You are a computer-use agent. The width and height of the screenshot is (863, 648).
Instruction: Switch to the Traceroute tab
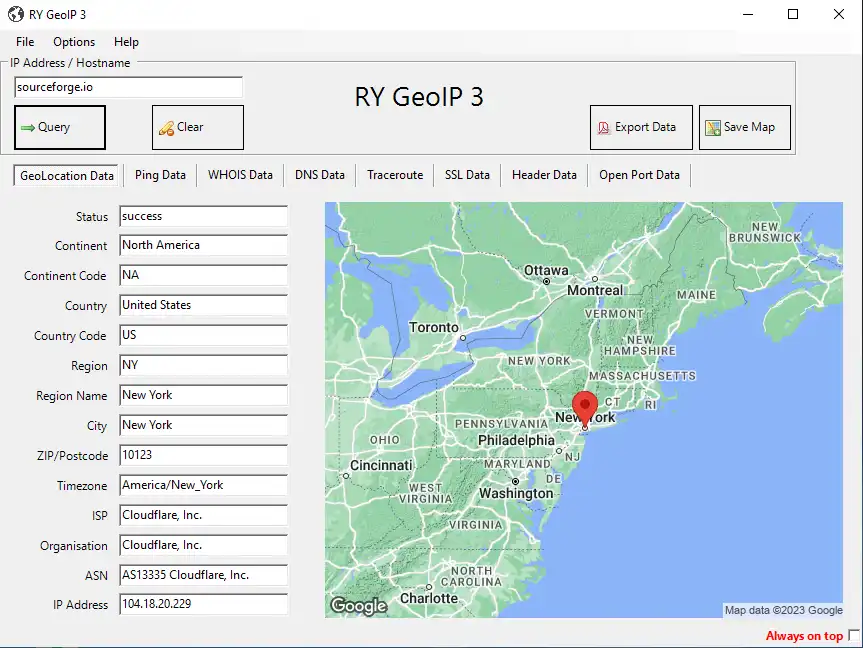(x=395, y=175)
